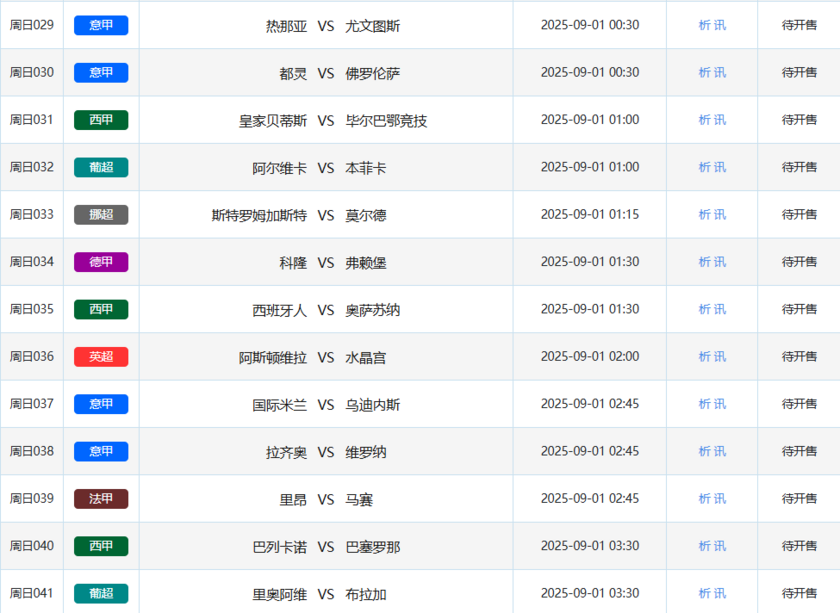Viewport: 840px width, 613px height.
Task: Open 析讯 link for 科隆 vs 弗赖堡
Action: [x=712, y=262]
